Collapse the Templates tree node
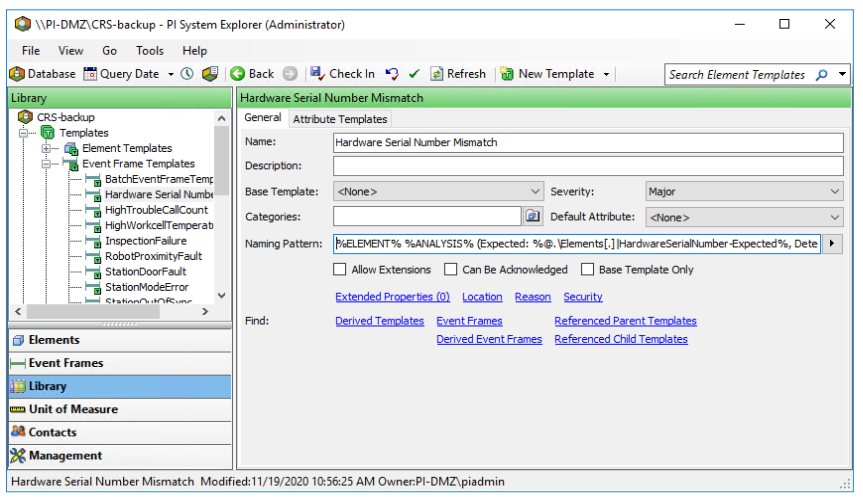Image resolution: width=863 pixels, height=502 pixels. pos(23,133)
